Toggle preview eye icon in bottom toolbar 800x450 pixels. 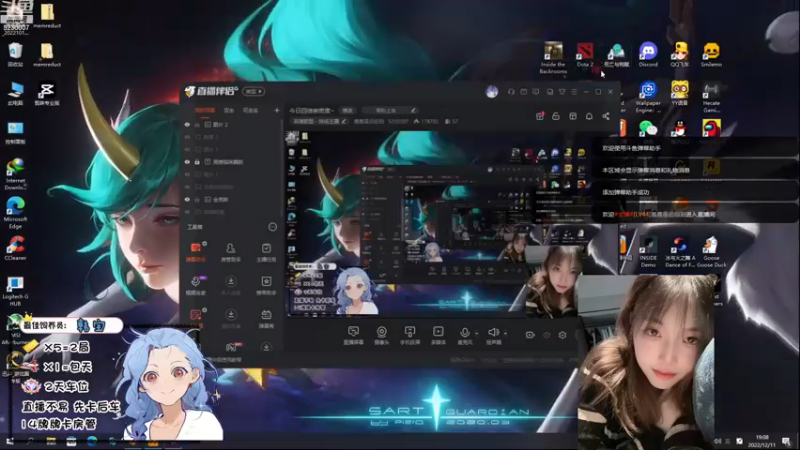coord(546,335)
